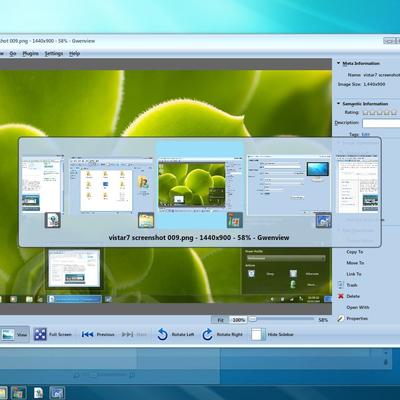Toggle the Fit zoom button

tap(220, 320)
